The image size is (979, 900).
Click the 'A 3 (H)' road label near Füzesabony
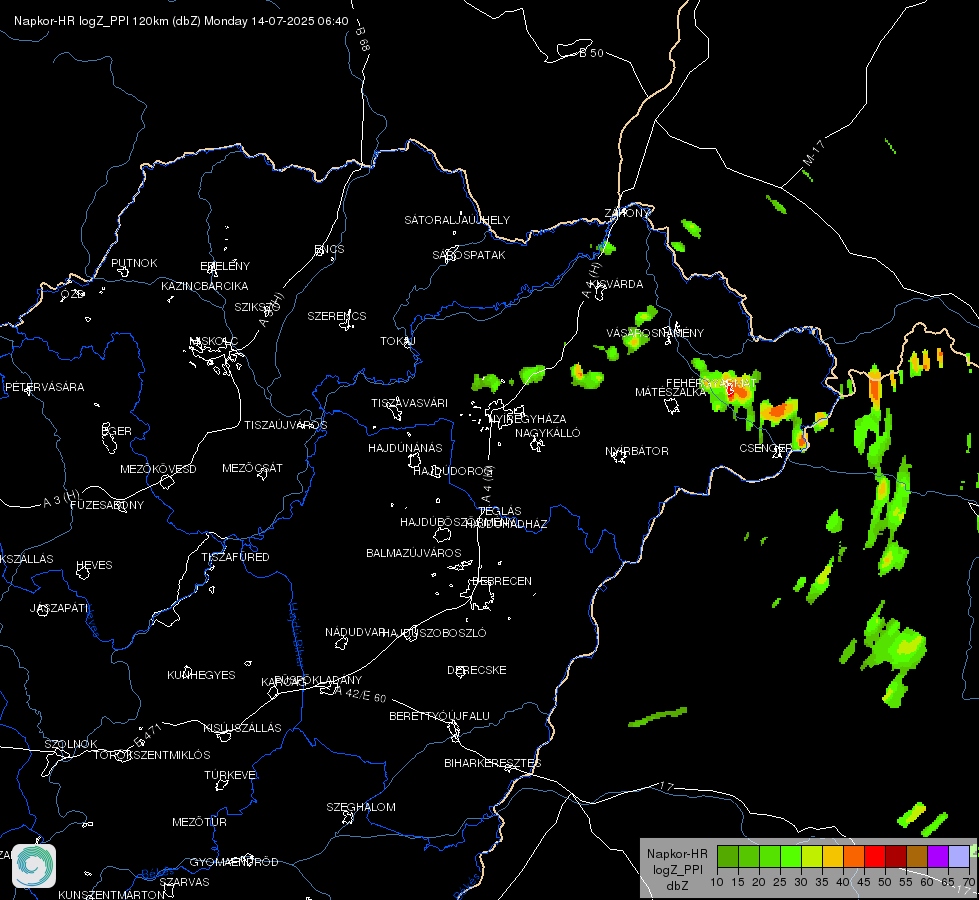61,499
